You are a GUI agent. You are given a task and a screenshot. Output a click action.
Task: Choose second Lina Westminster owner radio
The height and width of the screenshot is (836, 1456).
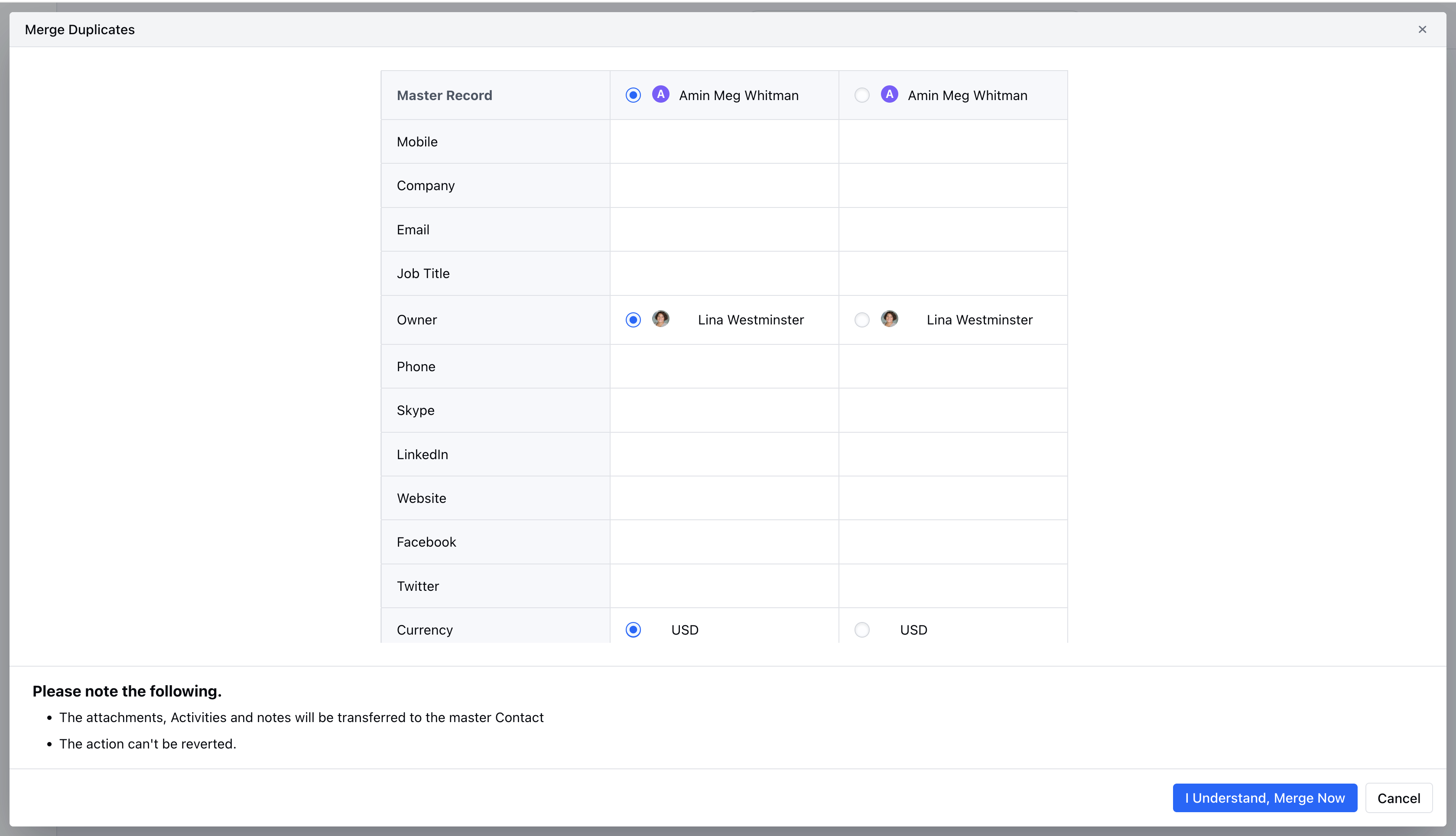coord(861,320)
